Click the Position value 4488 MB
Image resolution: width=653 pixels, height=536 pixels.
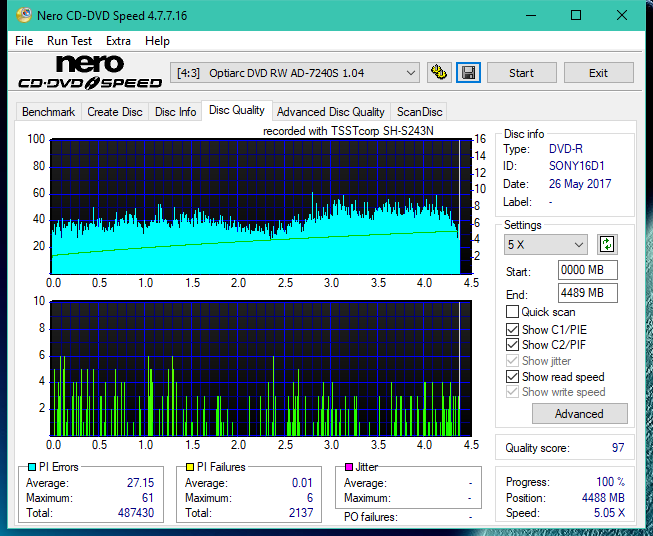point(603,498)
